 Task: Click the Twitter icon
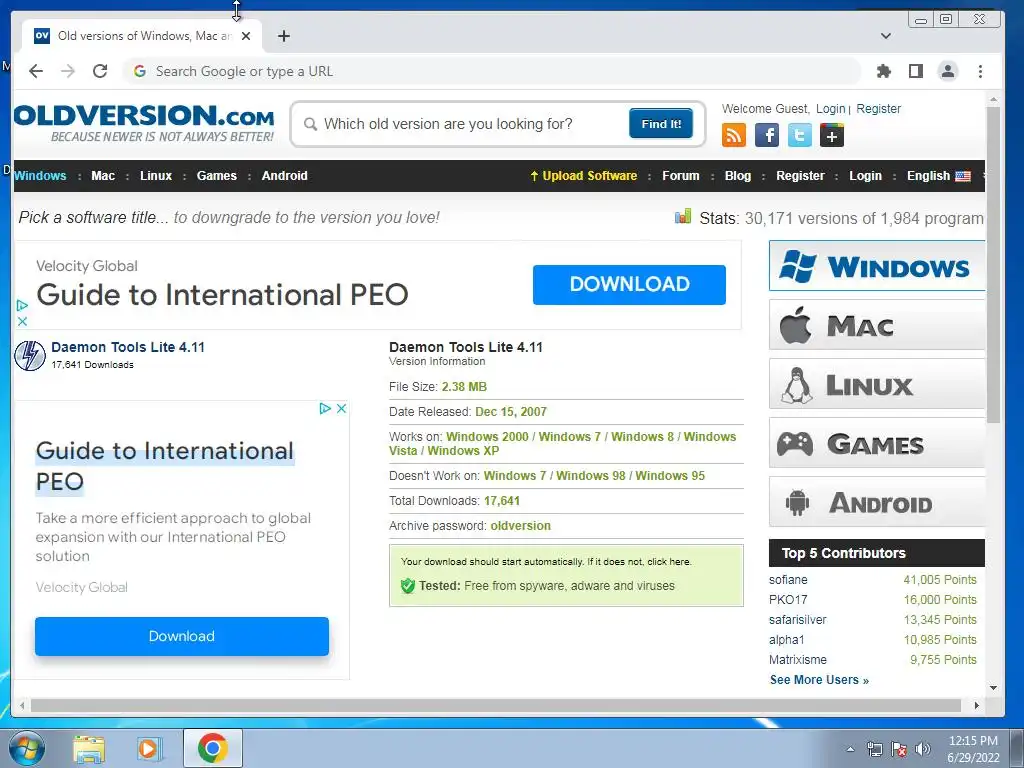pyautogui.click(x=799, y=135)
